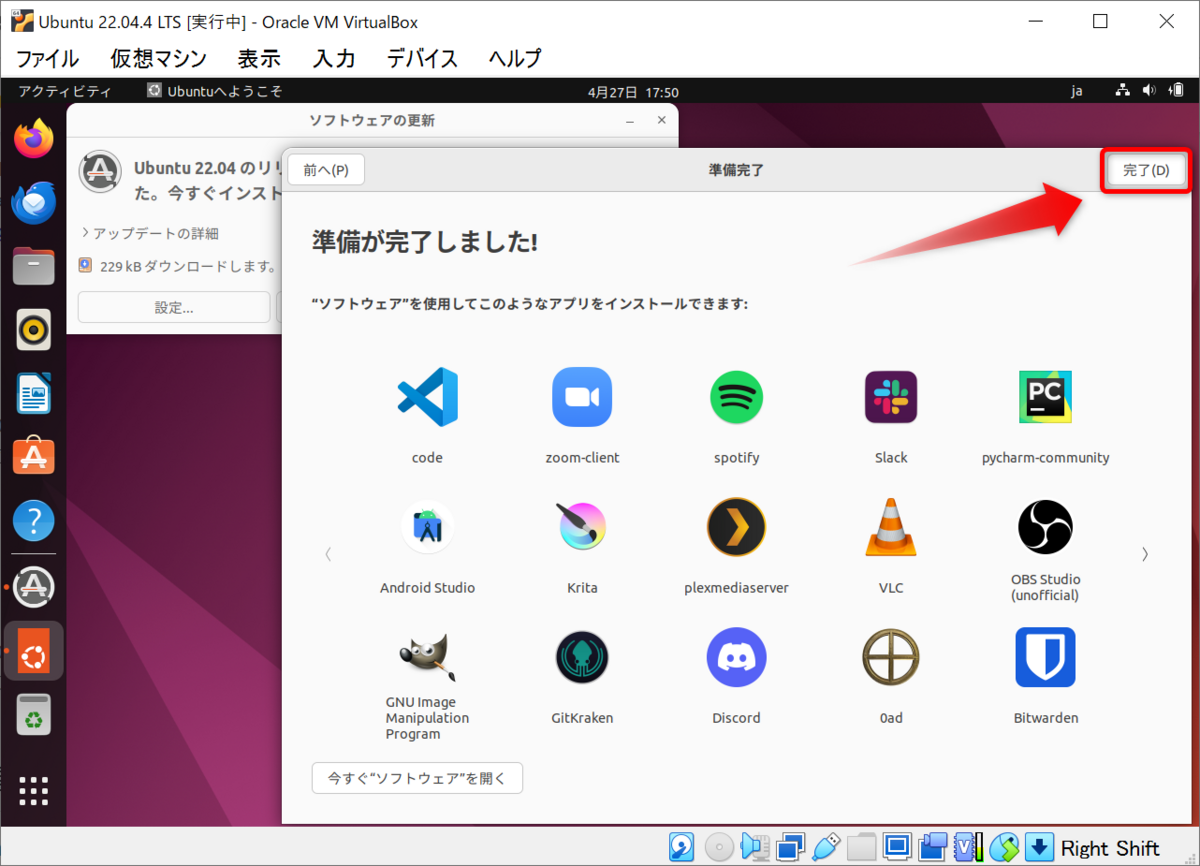This screenshot has height=866, width=1200.
Task: Show next page of apps arrow
Action: tap(1145, 553)
